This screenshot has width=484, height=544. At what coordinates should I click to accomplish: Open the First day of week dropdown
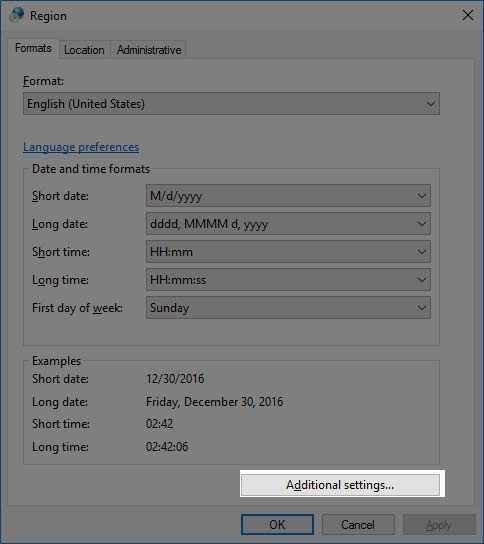[288, 308]
